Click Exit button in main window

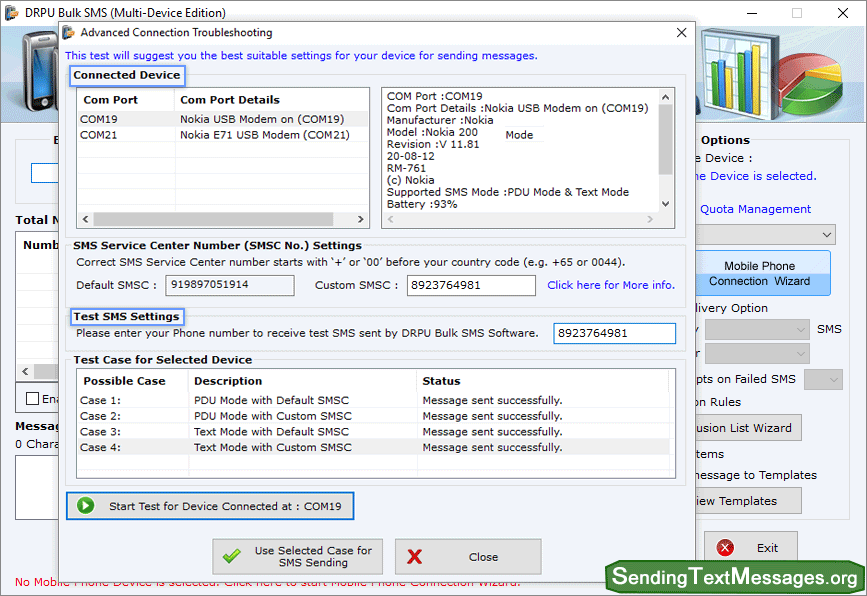[750, 548]
